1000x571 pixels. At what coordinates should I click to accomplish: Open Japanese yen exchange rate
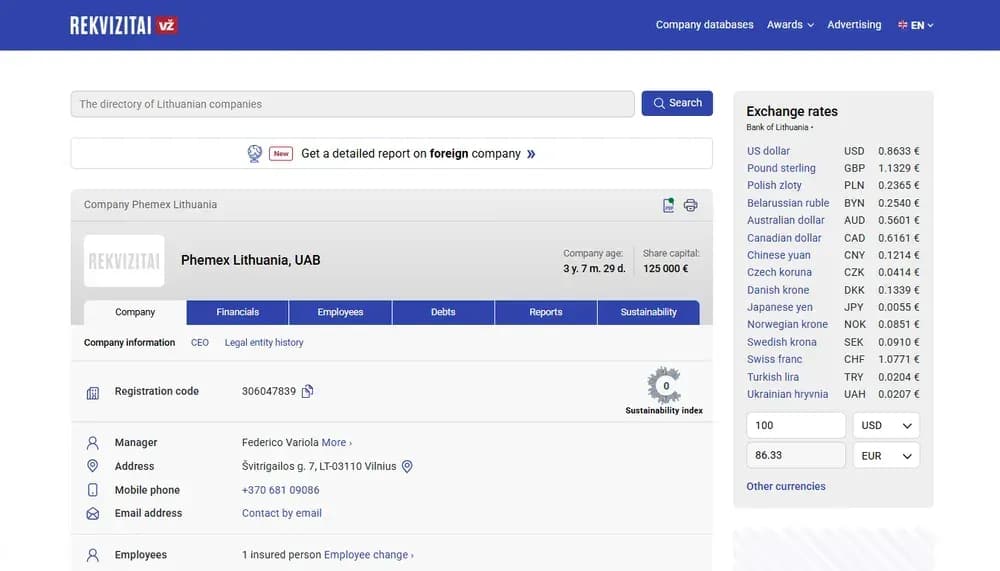779,308
